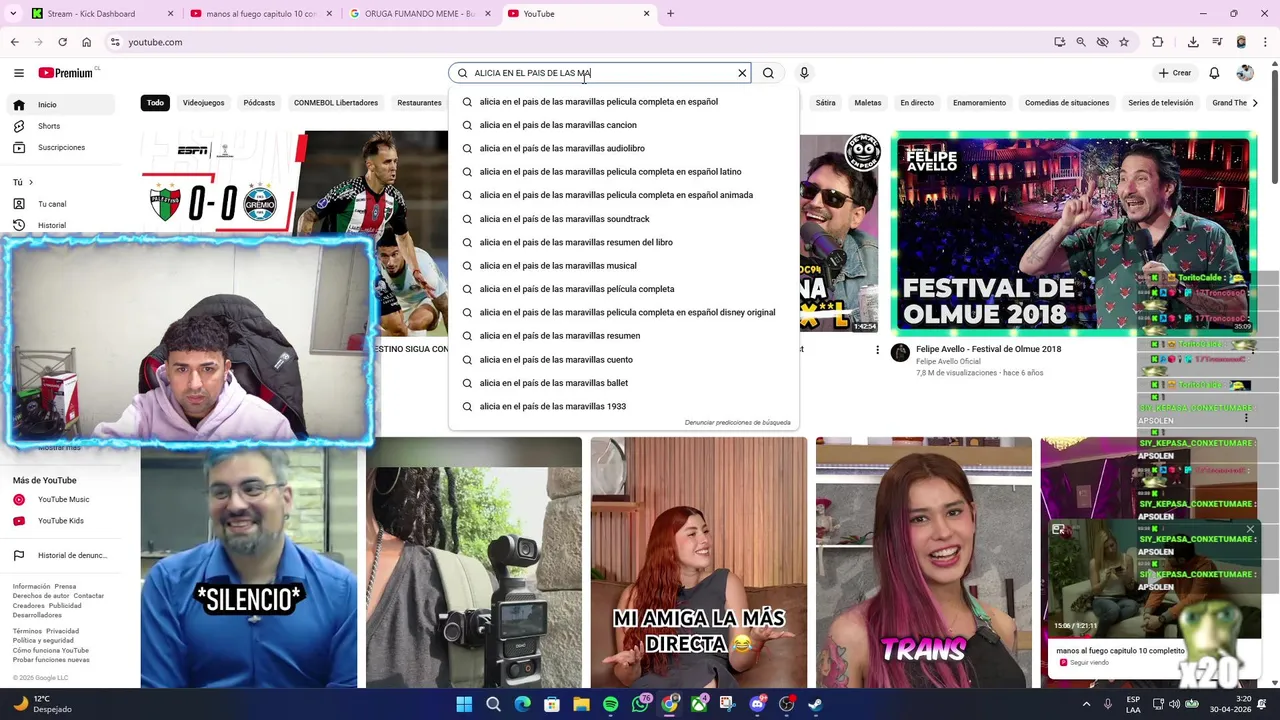Open YouTube Music link
The height and width of the screenshot is (720, 1280).
[x=62, y=499]
